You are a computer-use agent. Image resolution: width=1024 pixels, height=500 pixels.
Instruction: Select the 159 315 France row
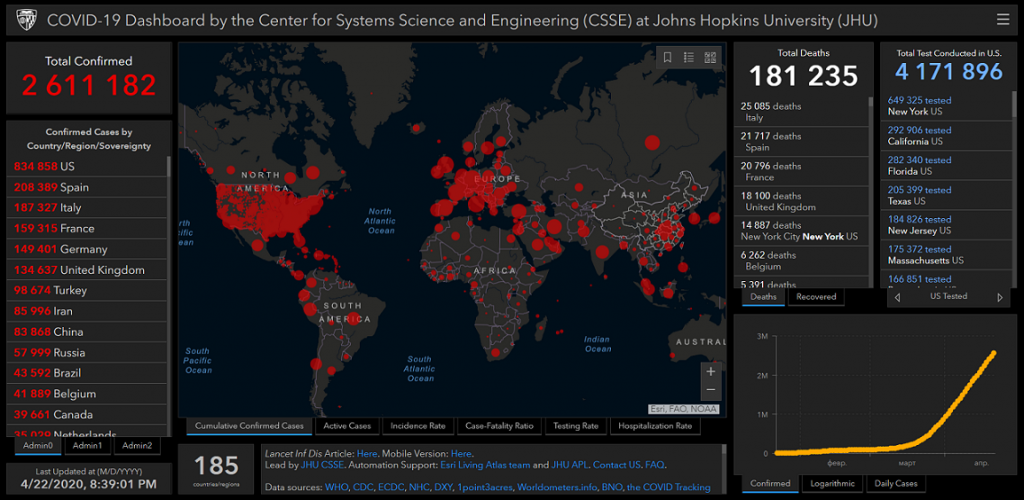[x=88, y=228]
